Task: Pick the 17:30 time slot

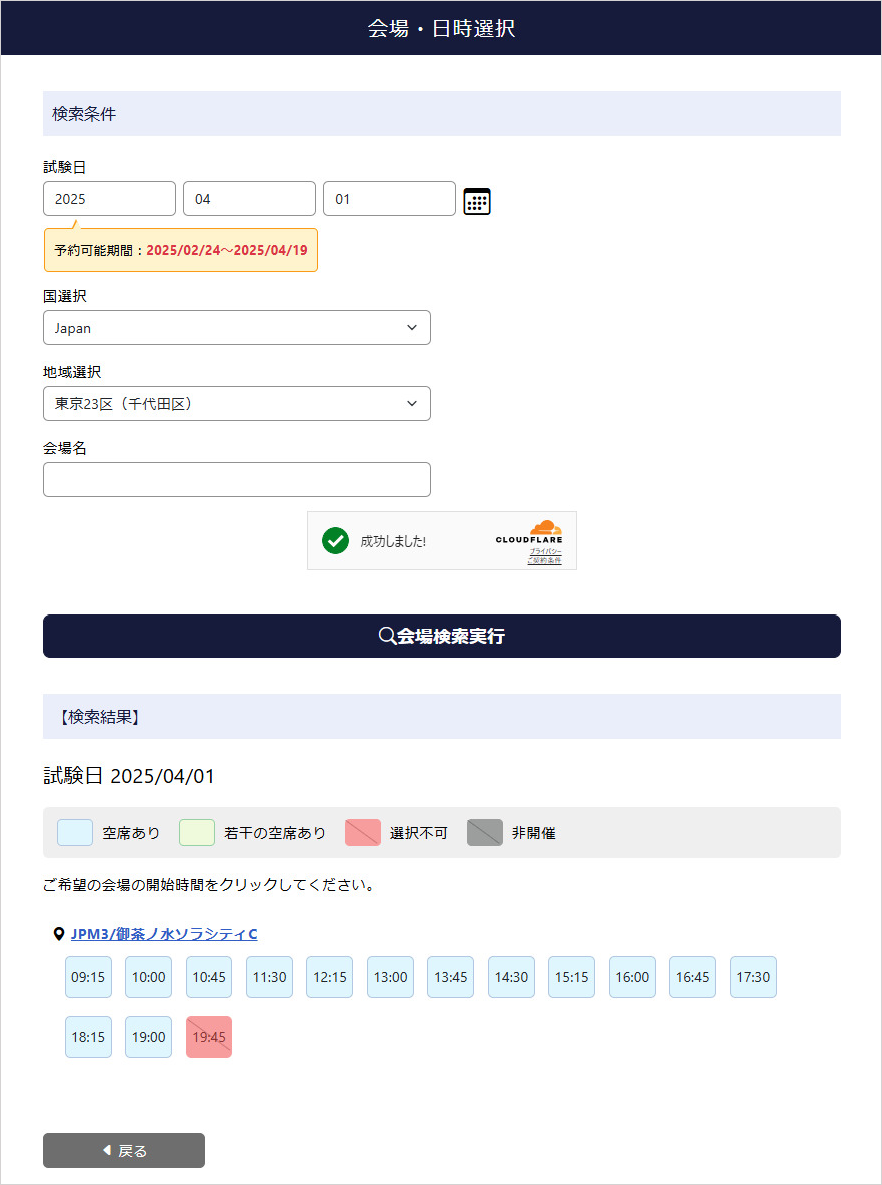Action: tap(753, 977)
